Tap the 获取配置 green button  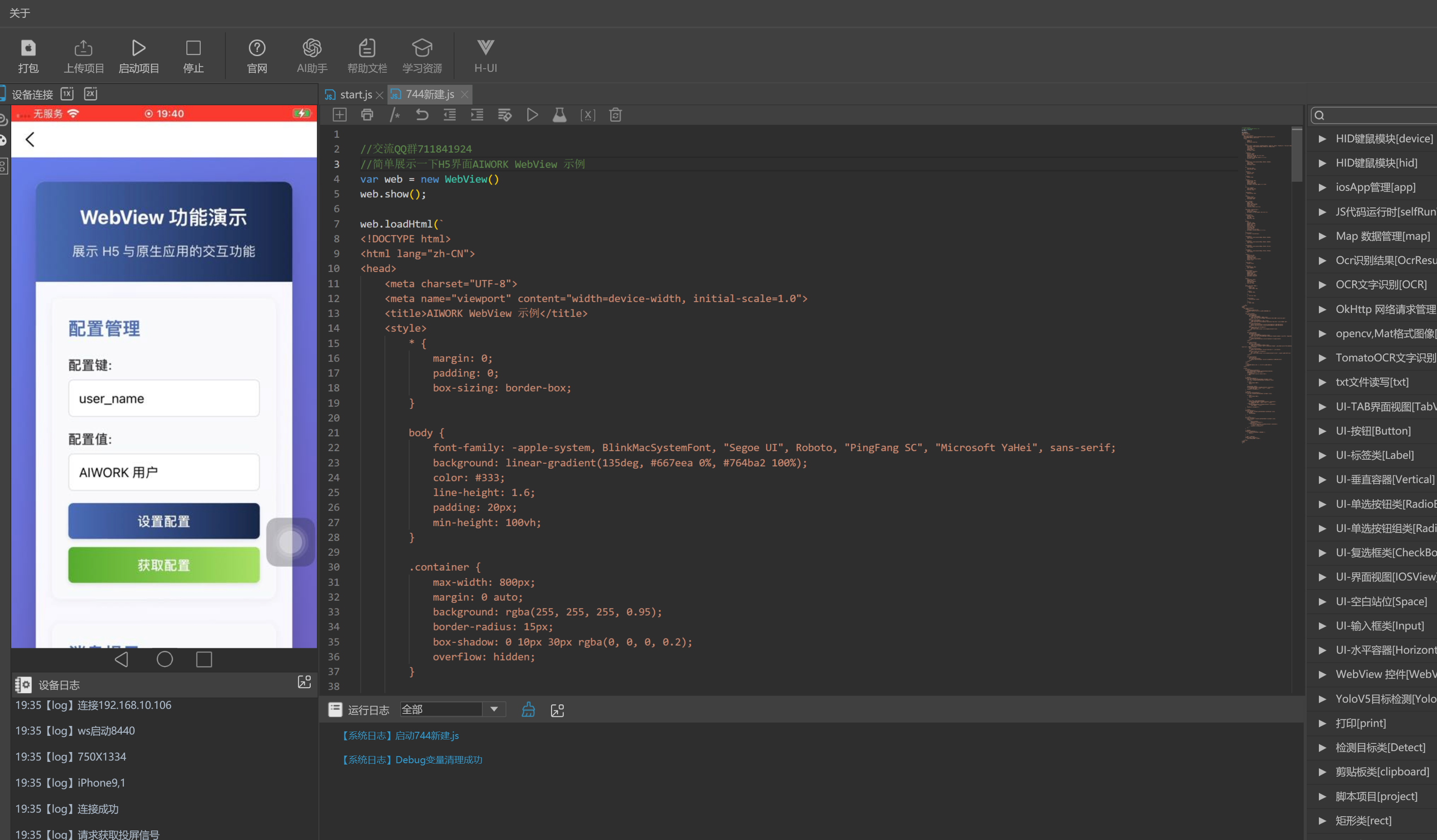(163, 564)
